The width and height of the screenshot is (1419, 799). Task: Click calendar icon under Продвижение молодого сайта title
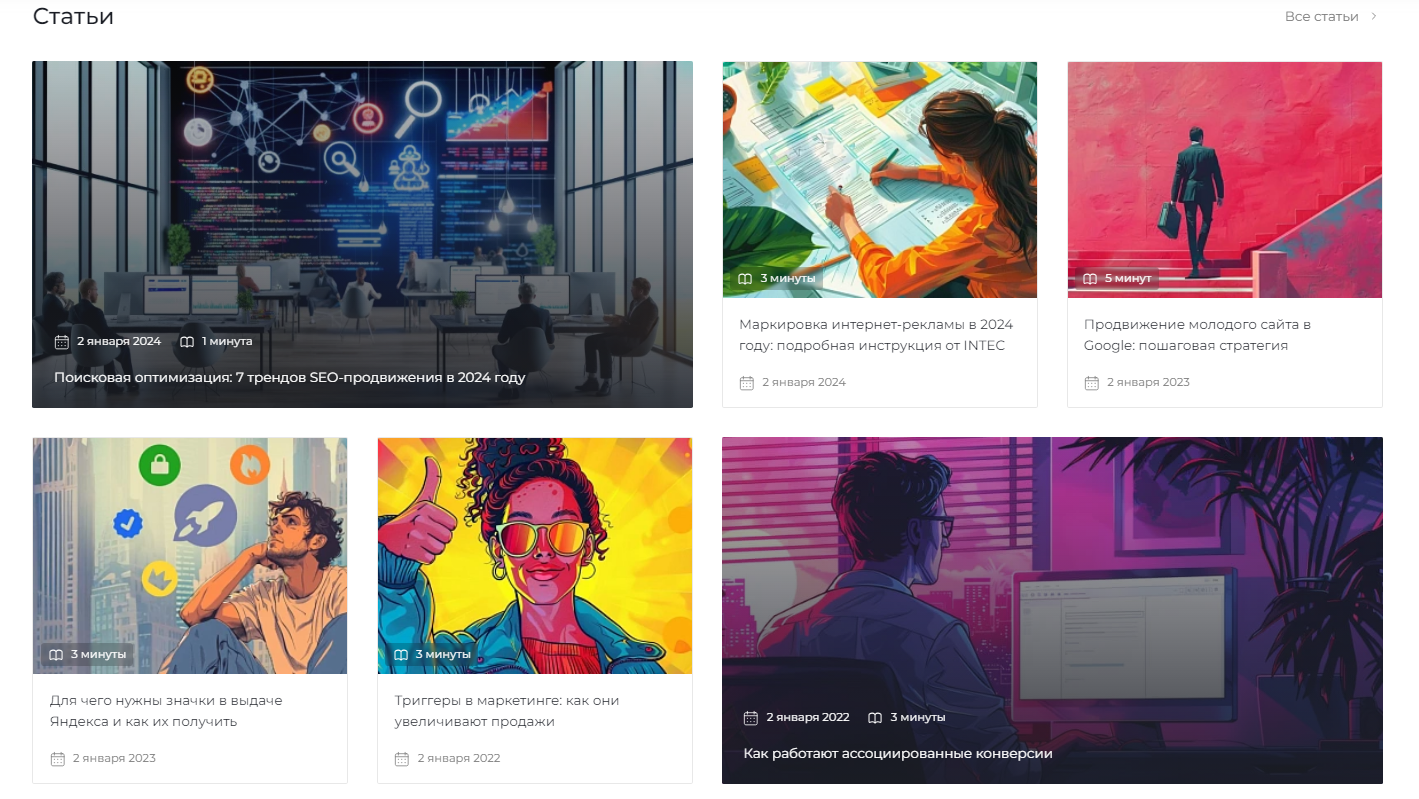(x=1092, y=382)
